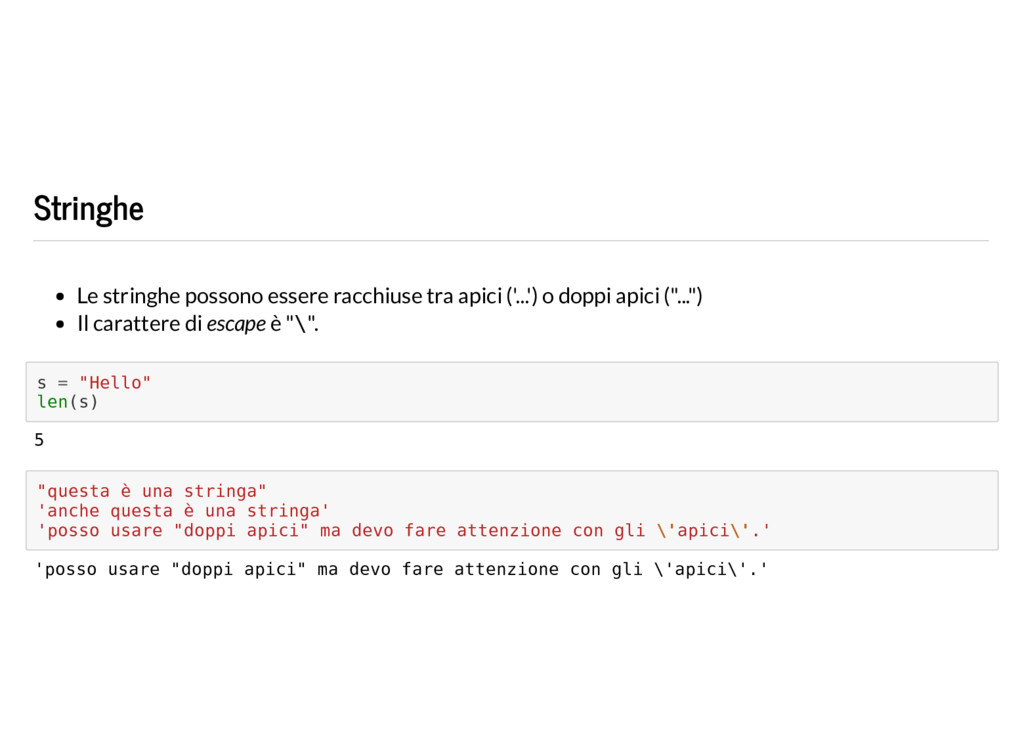Click the horizontal rule under the heading
The height and width of the screenshot is (747, 1024).
(511, 241)
